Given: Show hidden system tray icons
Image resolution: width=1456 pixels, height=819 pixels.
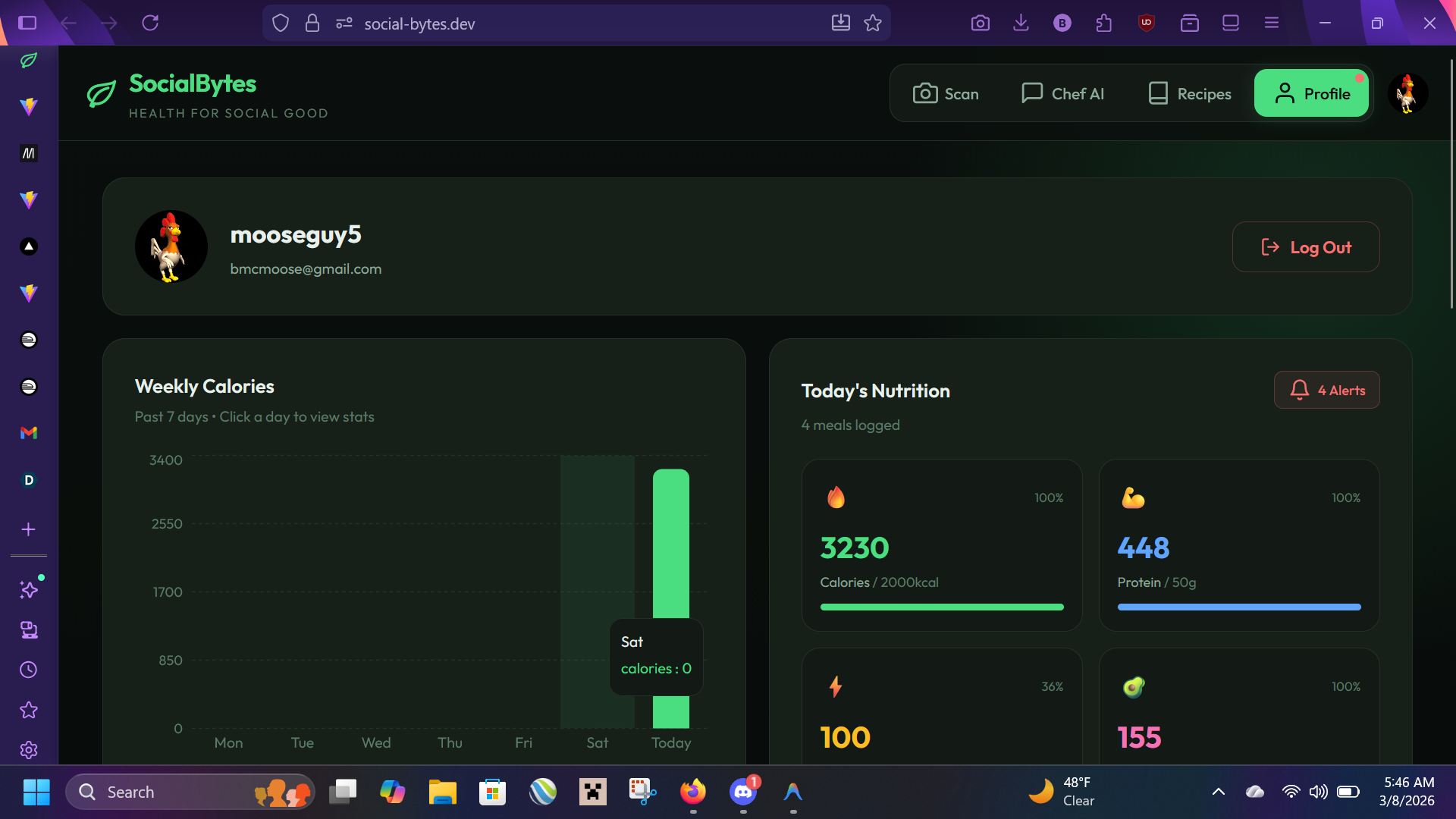Looking at the screenshot, I should point(1218,792).
